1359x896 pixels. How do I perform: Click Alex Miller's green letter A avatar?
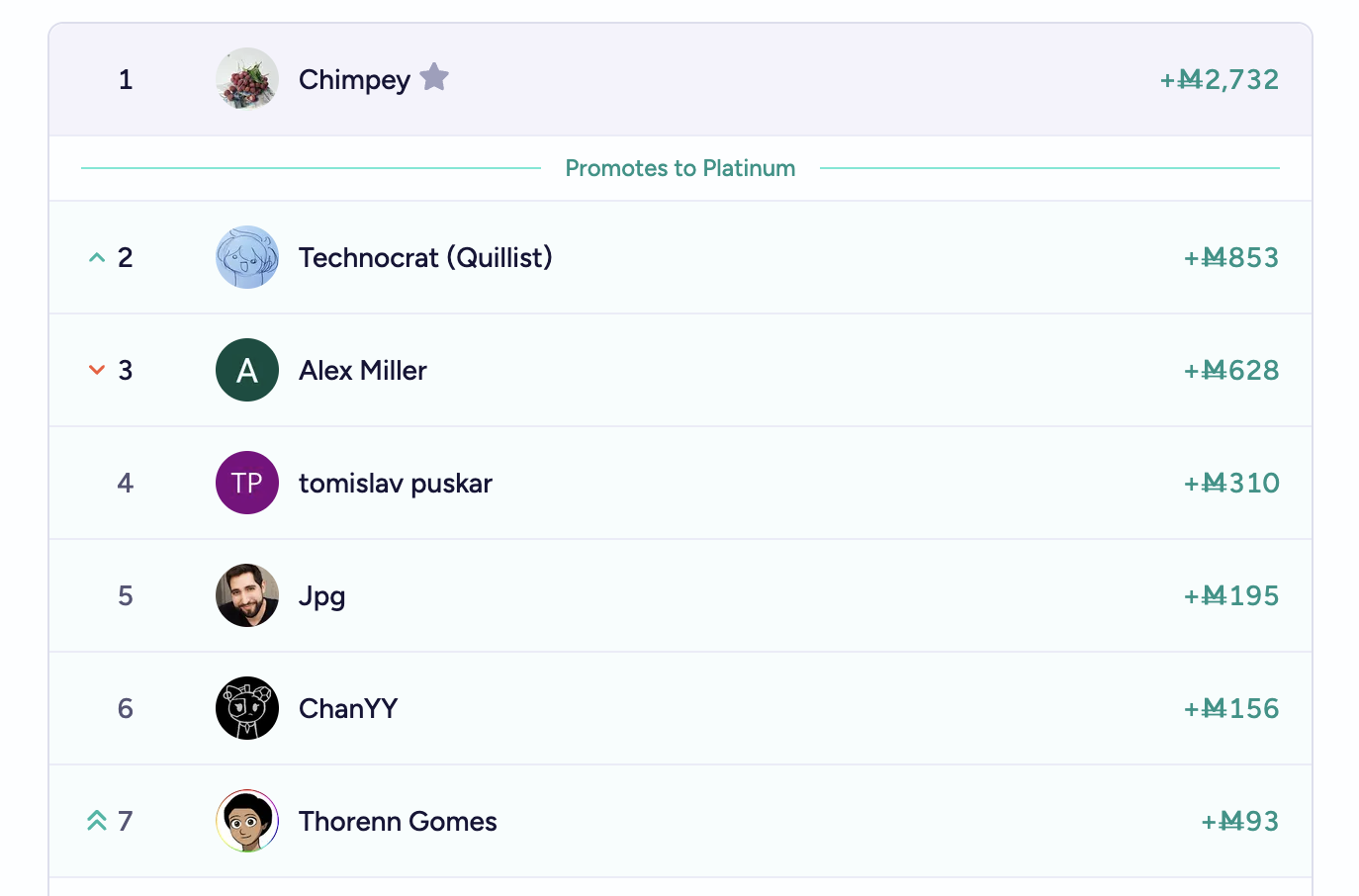tap(247, 370)
